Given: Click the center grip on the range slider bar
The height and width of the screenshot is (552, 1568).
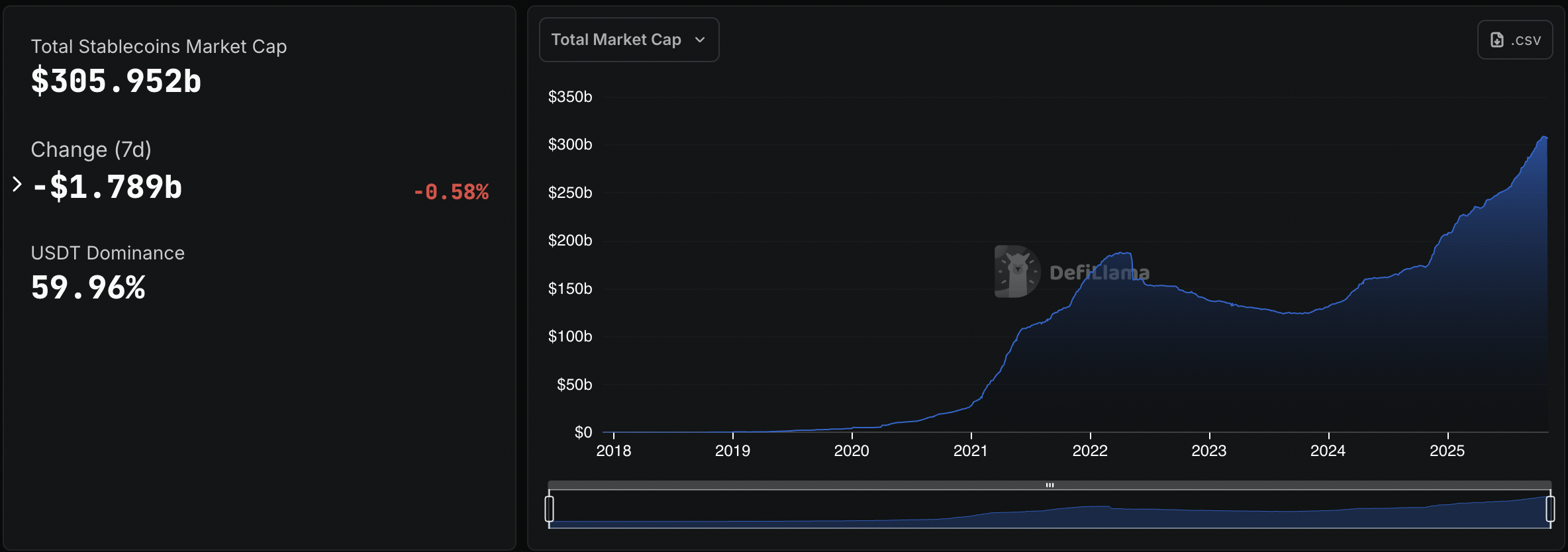Looking at the screenshot, I should pos(1050,485).
